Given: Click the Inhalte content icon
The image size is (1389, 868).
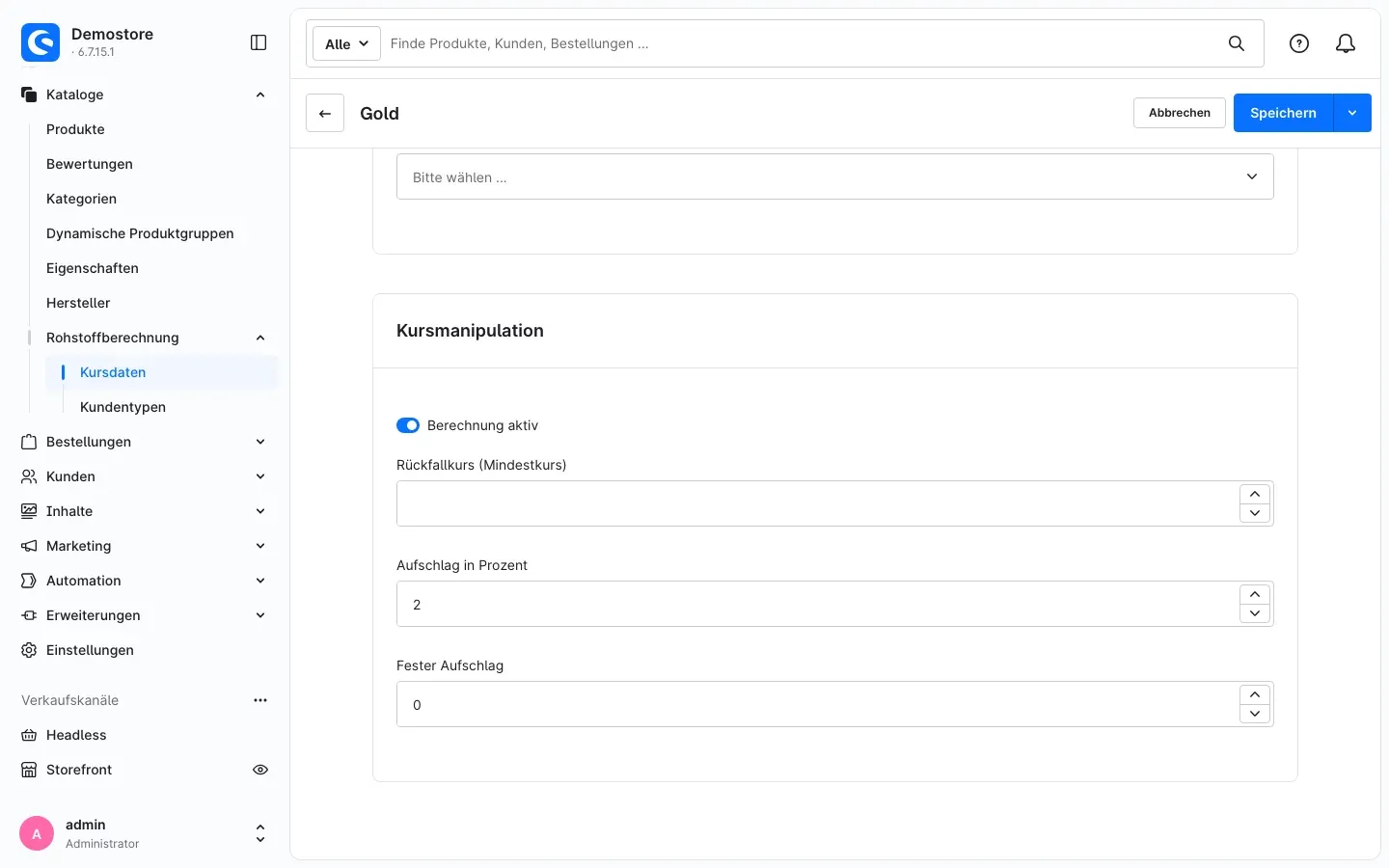Looking at the screenshot, I should (x=29, y=511).
